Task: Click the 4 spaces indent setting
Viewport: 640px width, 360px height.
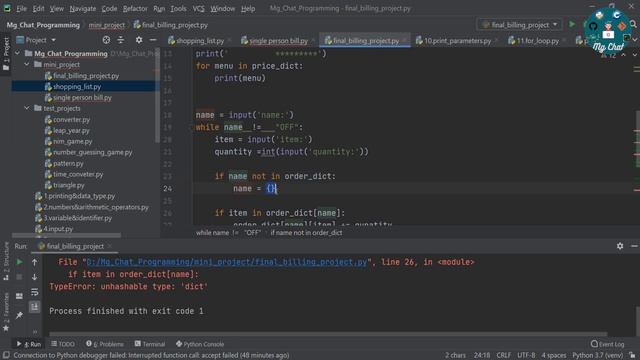Action: (553, 355)
